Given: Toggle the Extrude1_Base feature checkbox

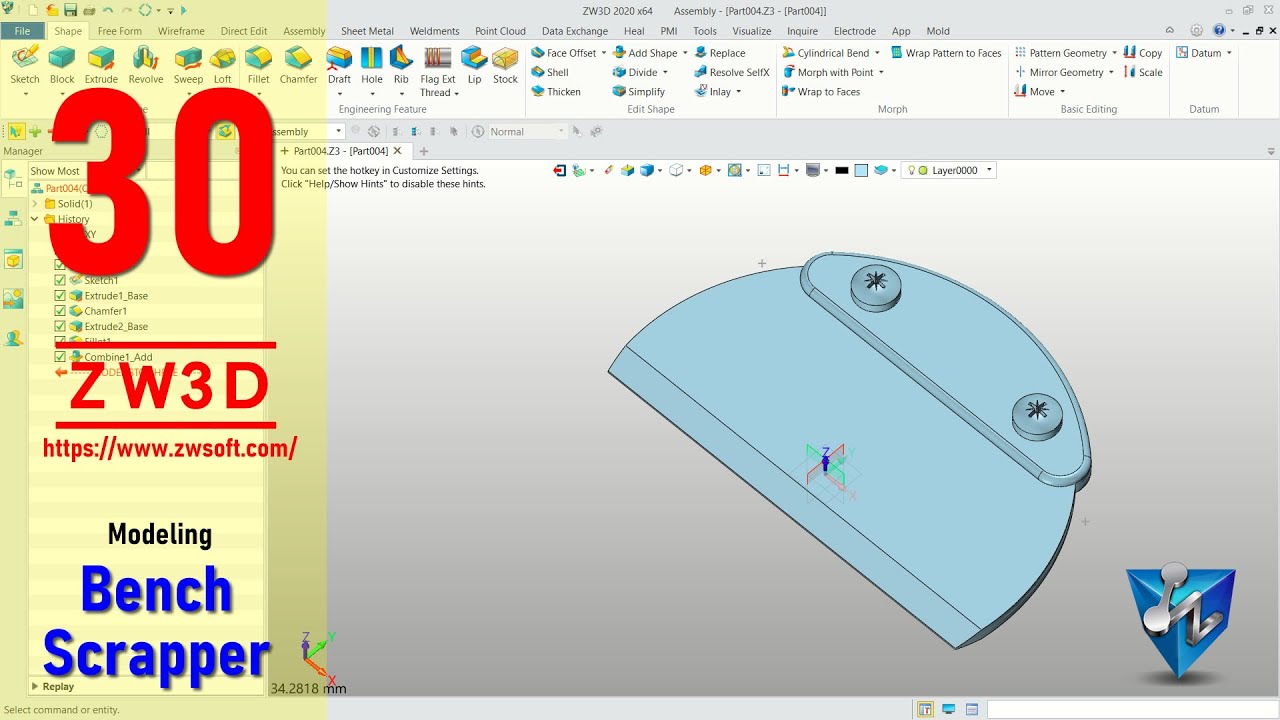Looking at the screenshot, I should click(x=60, y=296).
